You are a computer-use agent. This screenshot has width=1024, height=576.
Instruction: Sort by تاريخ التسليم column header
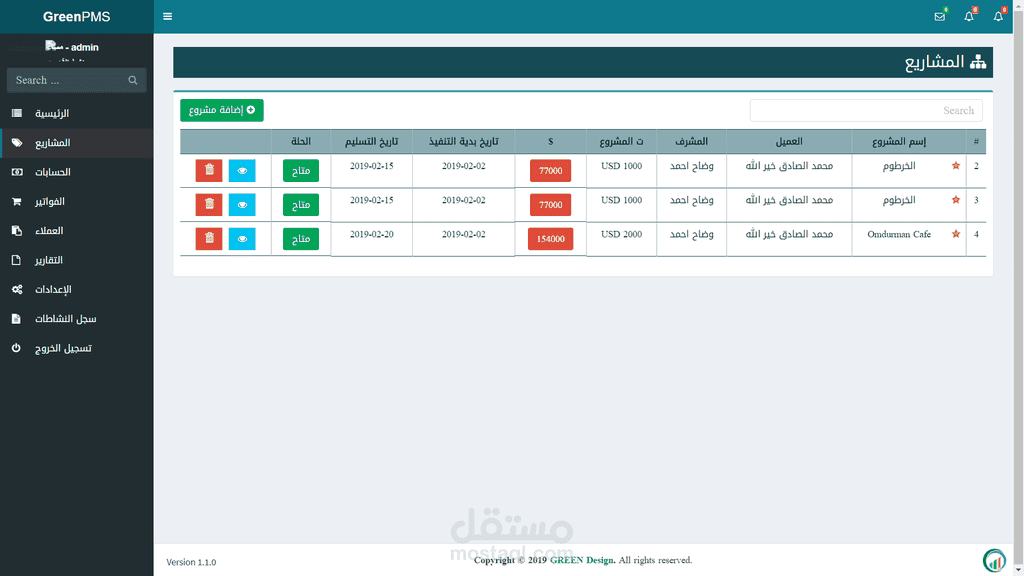coord(371,142)
